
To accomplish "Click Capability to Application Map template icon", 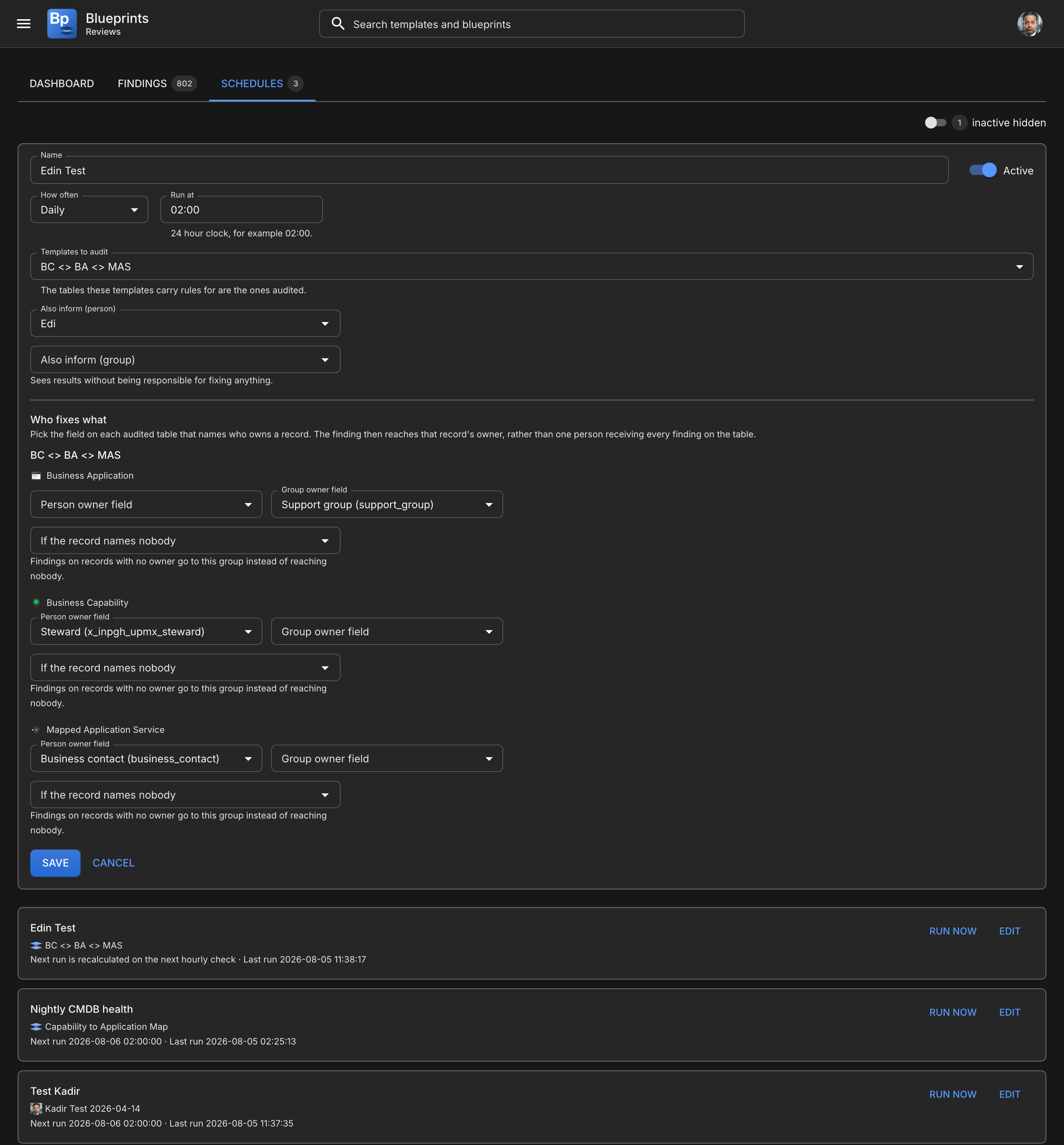I will 36,1026.
